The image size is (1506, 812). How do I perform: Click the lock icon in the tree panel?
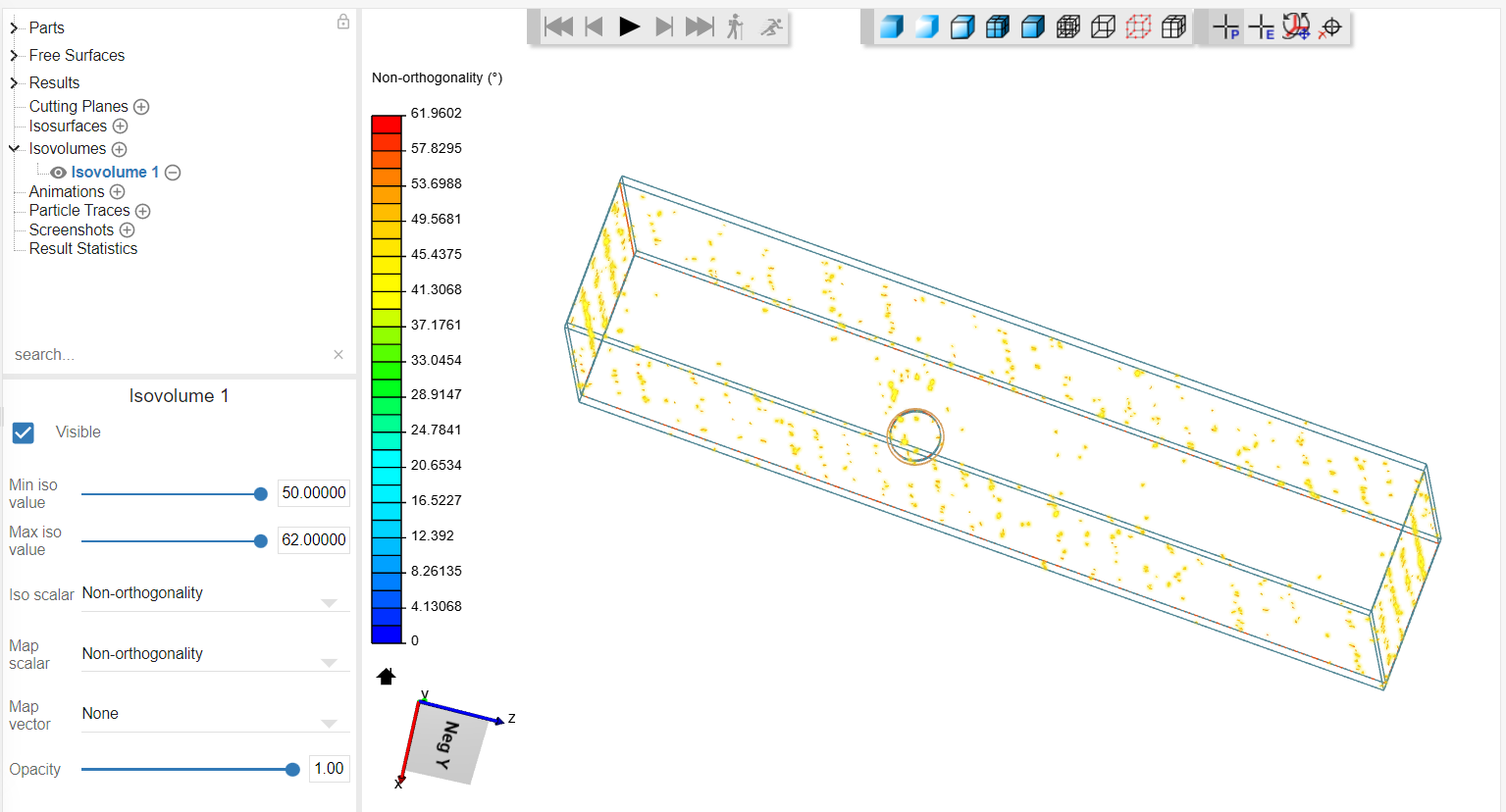tap(343, 22)
